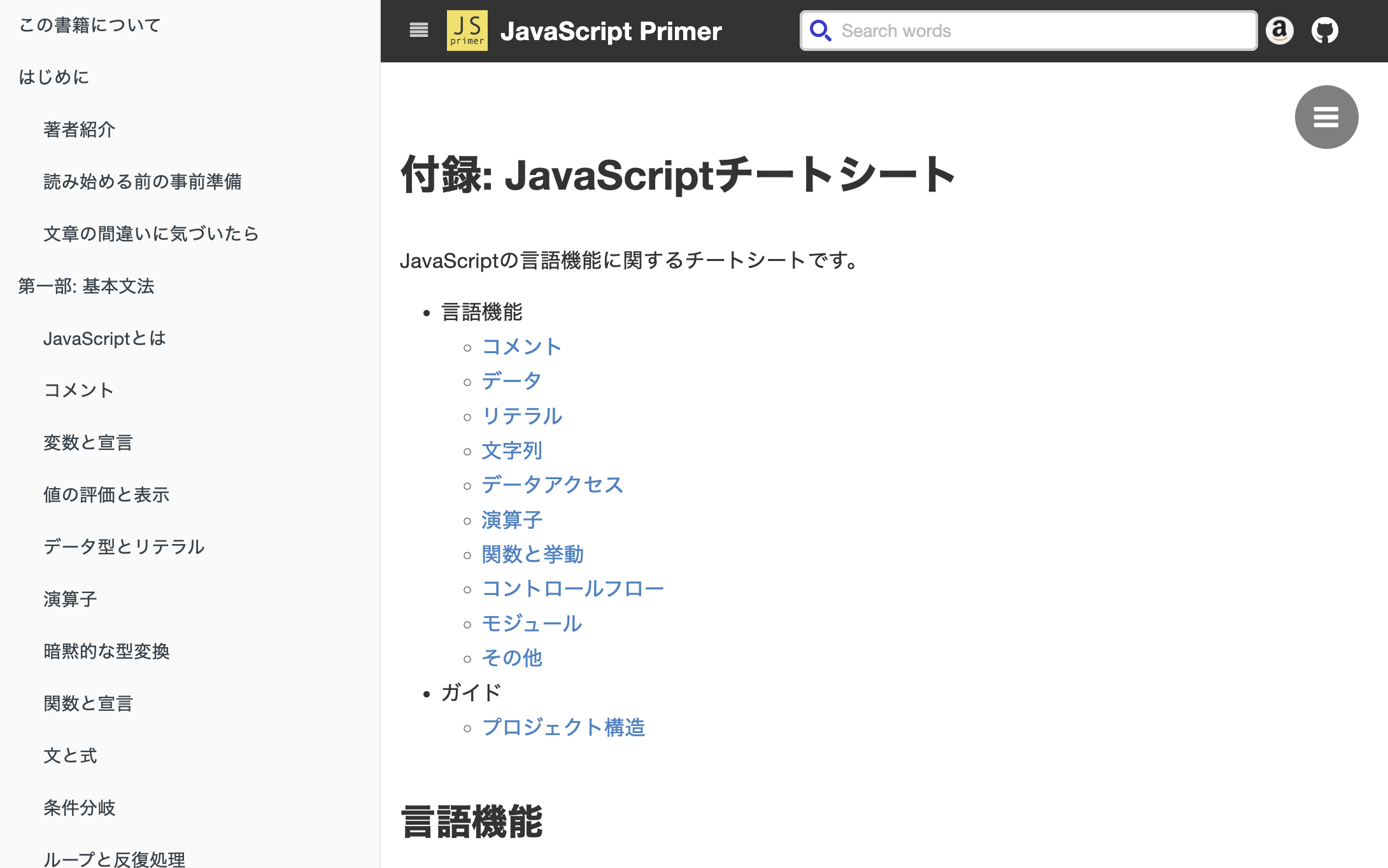Open モジュール section link
The image size is (1388, 868).
coord(532,624)
